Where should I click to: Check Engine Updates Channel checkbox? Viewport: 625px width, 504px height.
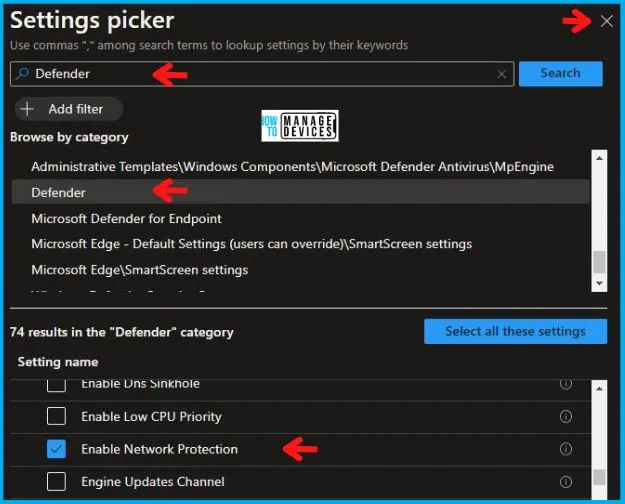[56, 482]
